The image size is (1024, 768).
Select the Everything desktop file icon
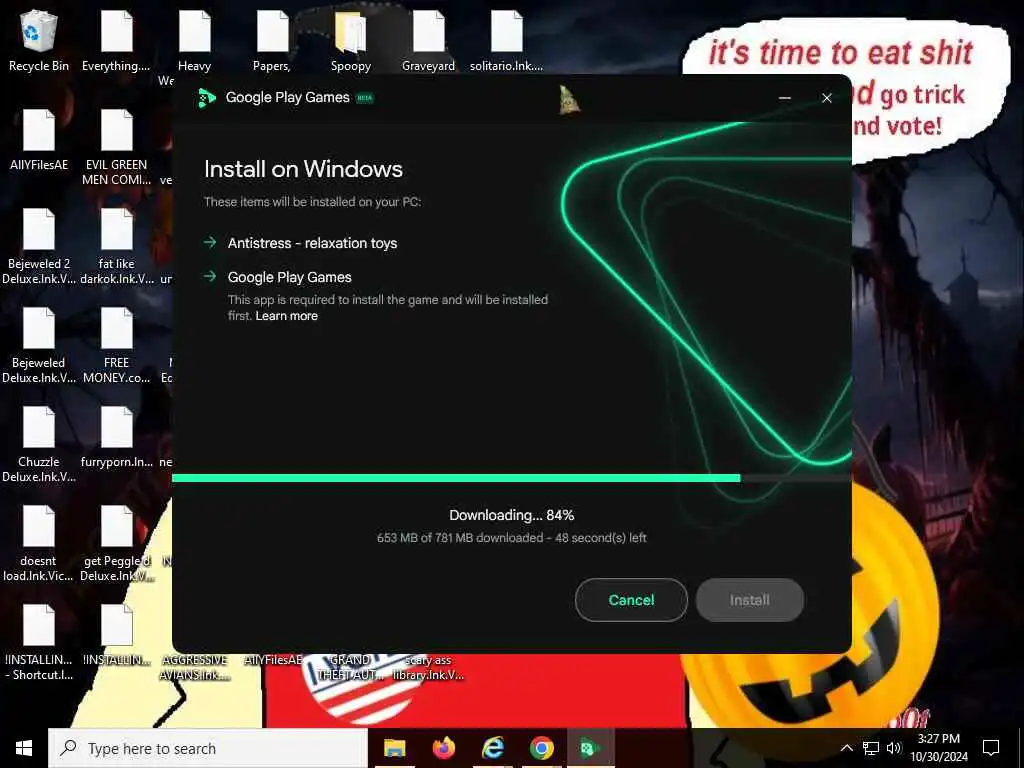click(x=116, y=40)
